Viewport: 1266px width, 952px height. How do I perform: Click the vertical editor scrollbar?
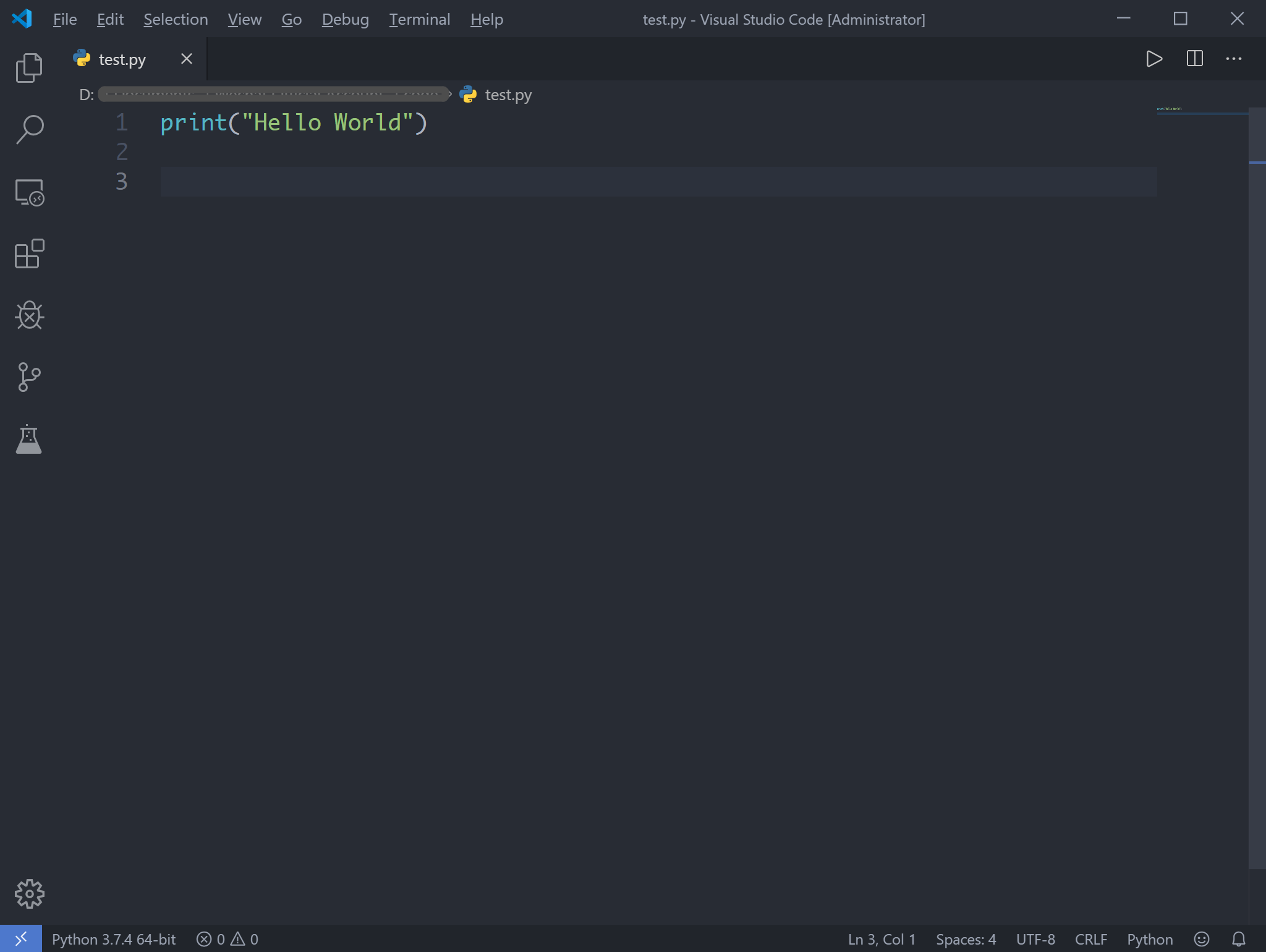(1257, 488)
